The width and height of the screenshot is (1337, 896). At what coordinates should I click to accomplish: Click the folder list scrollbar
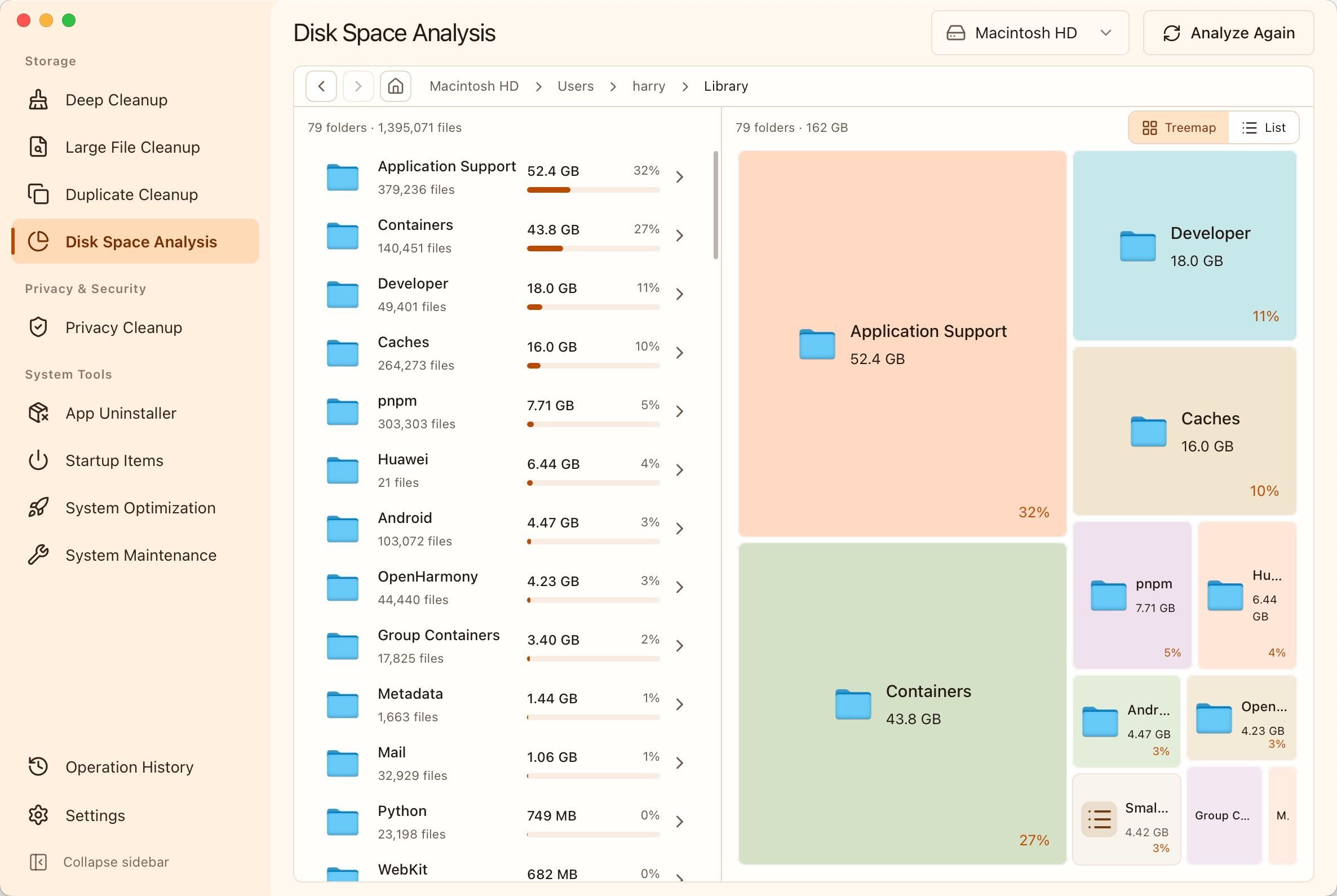[x=716, y=205]
